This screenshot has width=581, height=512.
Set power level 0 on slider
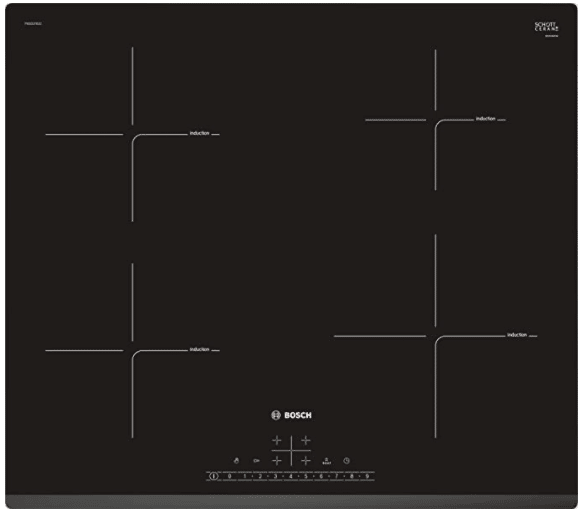point(229,476)
